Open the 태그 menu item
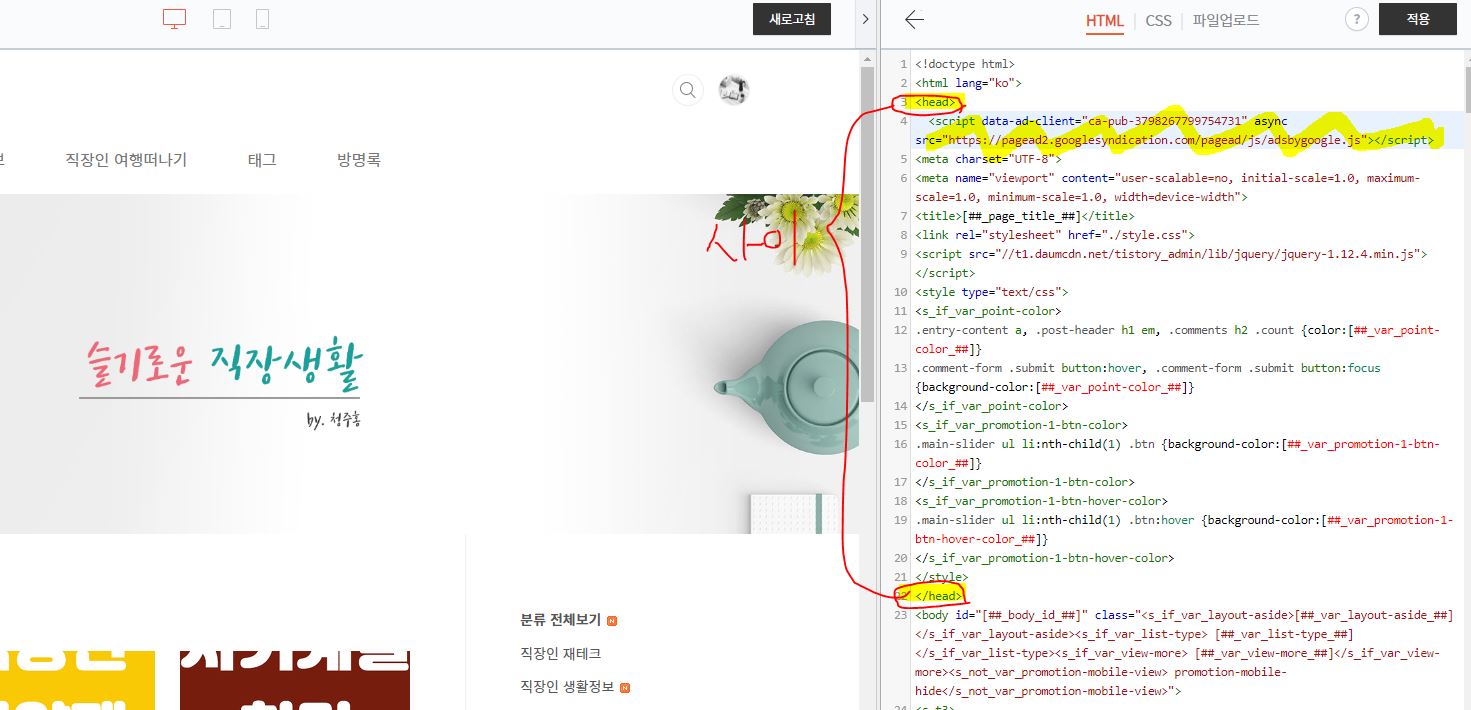Viewport: 1471px width, 710px height. coord(262,160)
